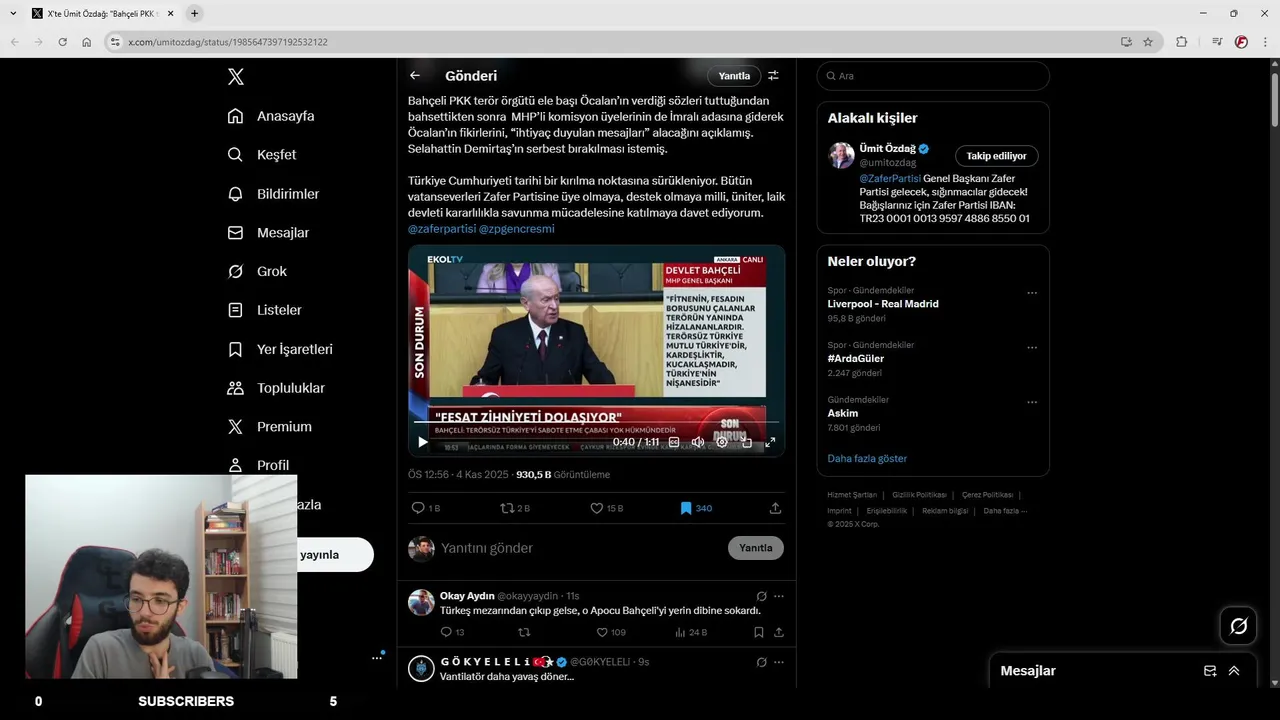
Task: Seek on the video progress bar
Action: click(596, 422)
